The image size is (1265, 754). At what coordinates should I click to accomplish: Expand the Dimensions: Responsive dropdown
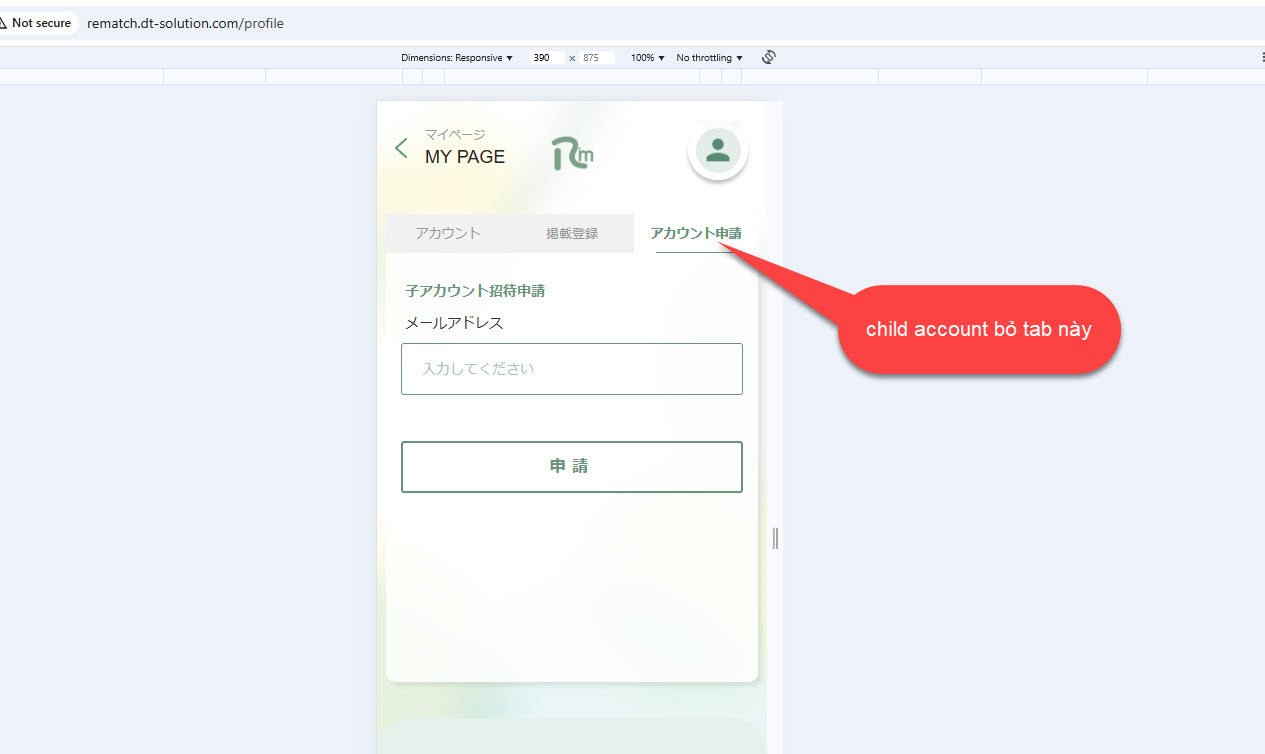point(457,58)
